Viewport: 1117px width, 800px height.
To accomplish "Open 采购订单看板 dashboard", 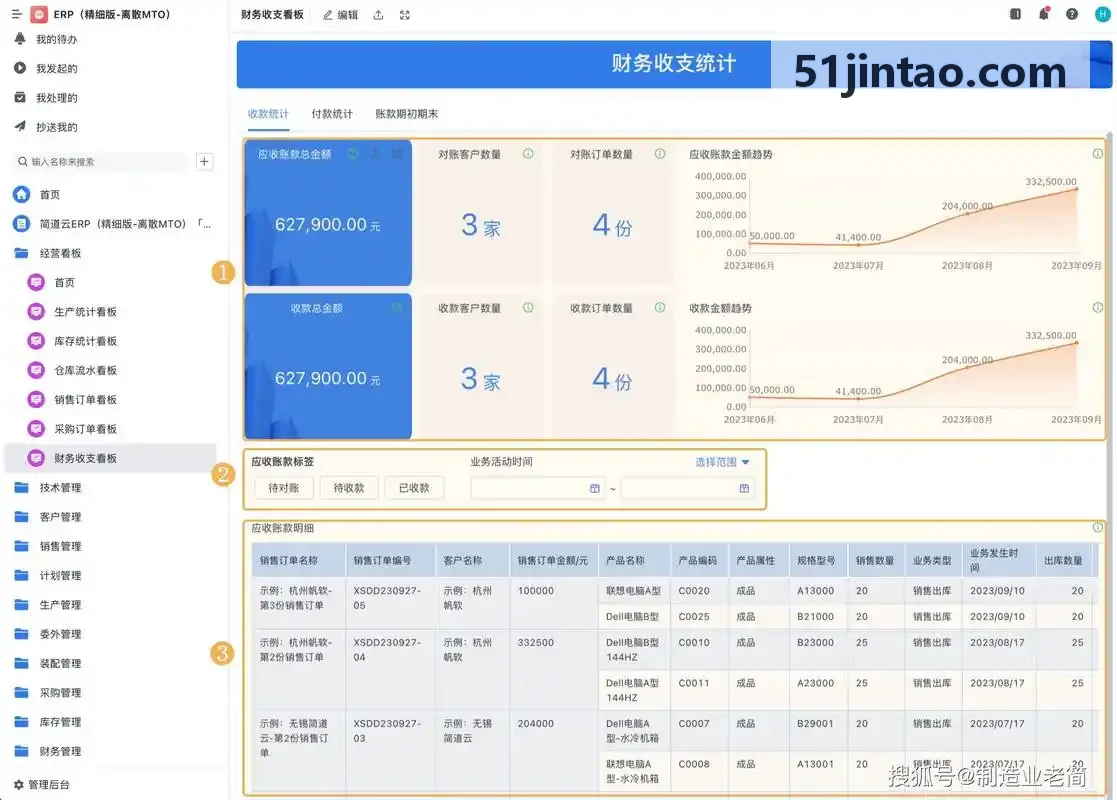I will [85, 428].
